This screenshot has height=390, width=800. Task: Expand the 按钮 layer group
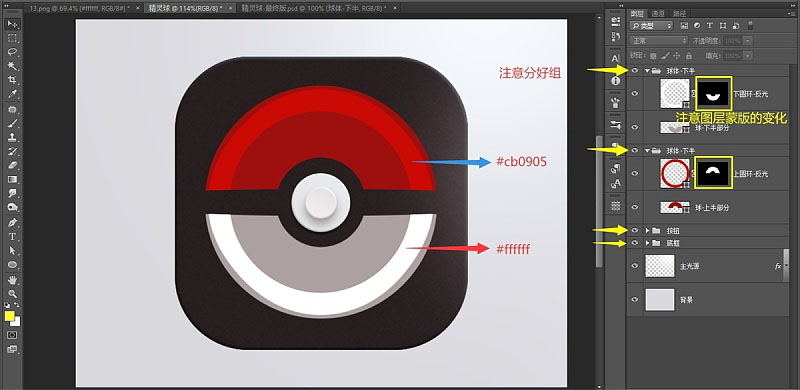tap(647, 231)
